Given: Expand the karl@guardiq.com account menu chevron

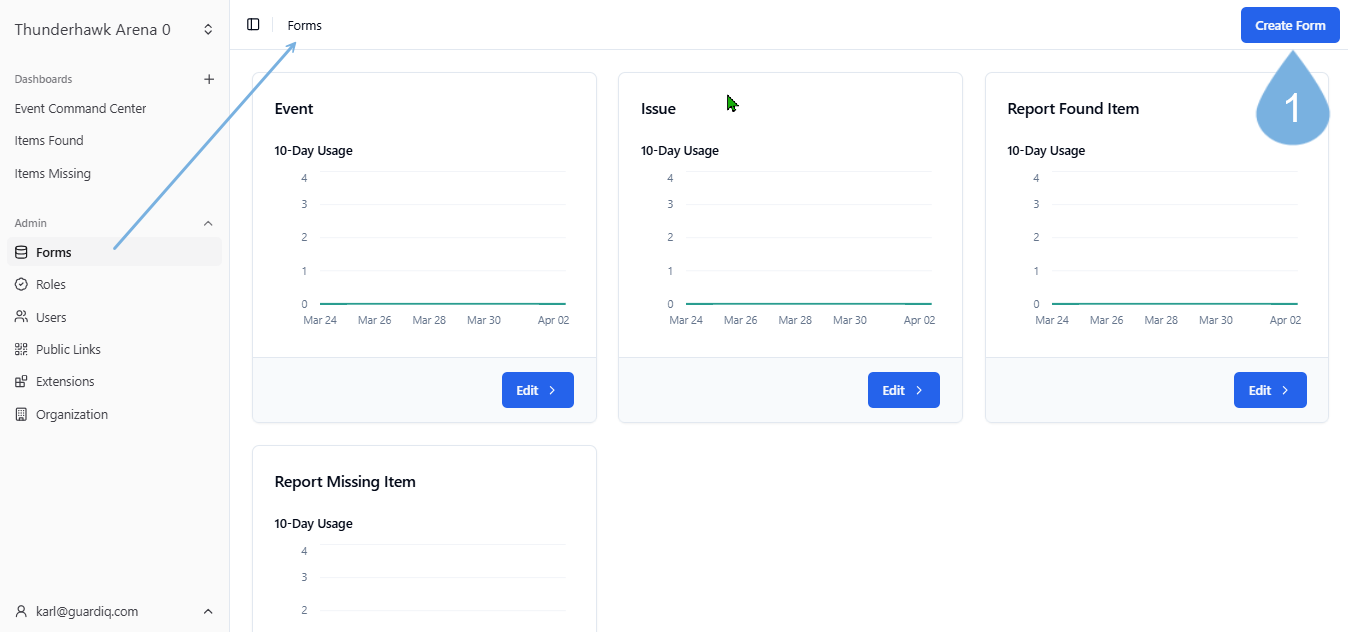Looking at the screenshot, I should pos(208,611).
